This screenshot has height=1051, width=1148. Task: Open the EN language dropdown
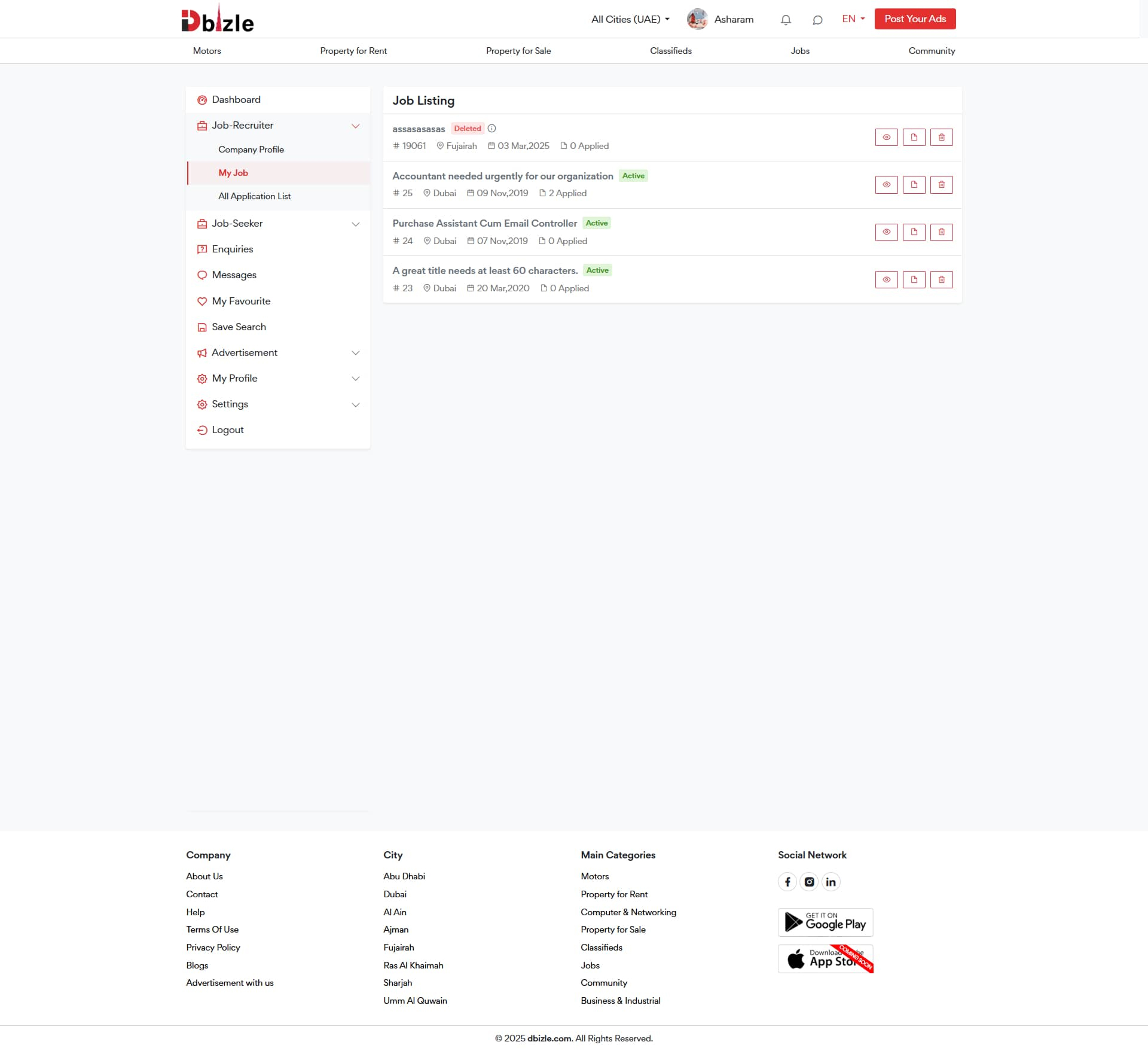click(853, 19)
